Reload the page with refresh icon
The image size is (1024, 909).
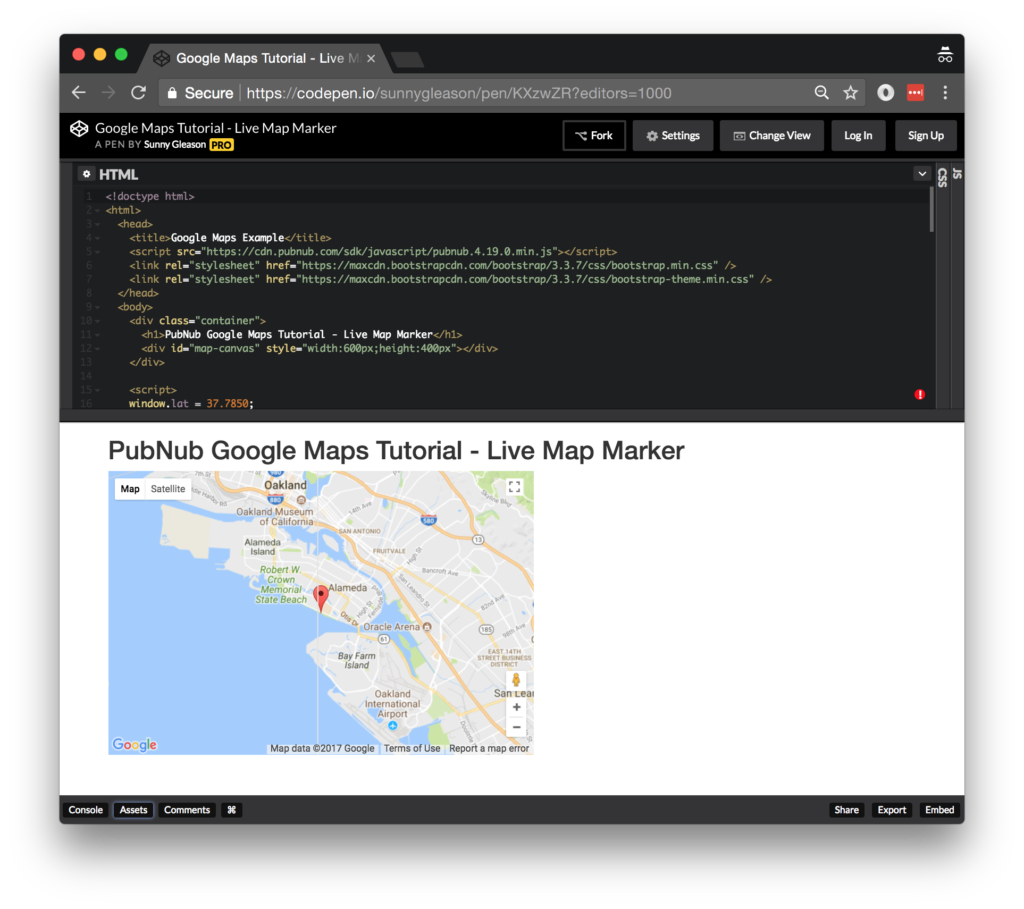tap(138, 93)
